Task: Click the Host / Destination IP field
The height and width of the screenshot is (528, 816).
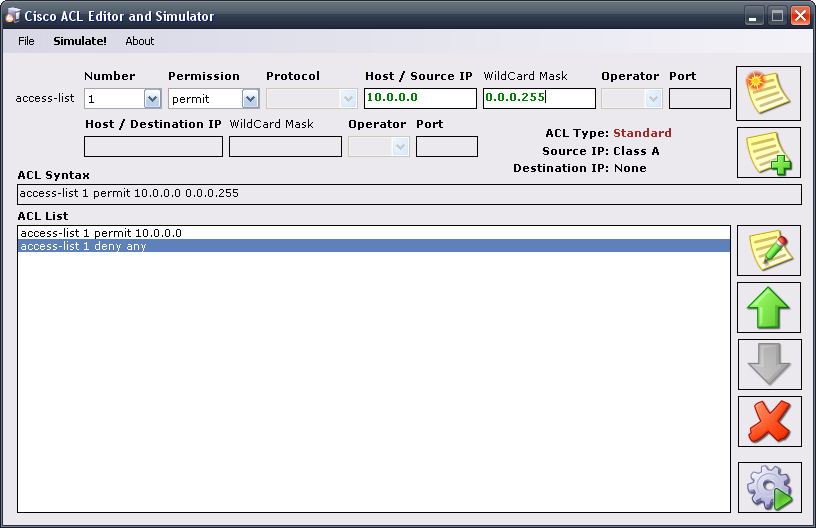Action: 153,146
